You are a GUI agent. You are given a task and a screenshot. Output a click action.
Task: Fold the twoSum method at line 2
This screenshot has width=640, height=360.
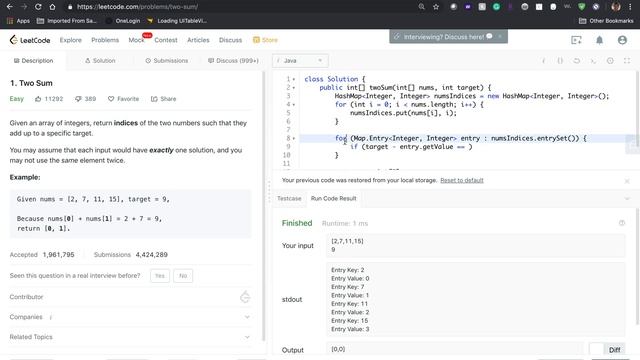point(294,88)
